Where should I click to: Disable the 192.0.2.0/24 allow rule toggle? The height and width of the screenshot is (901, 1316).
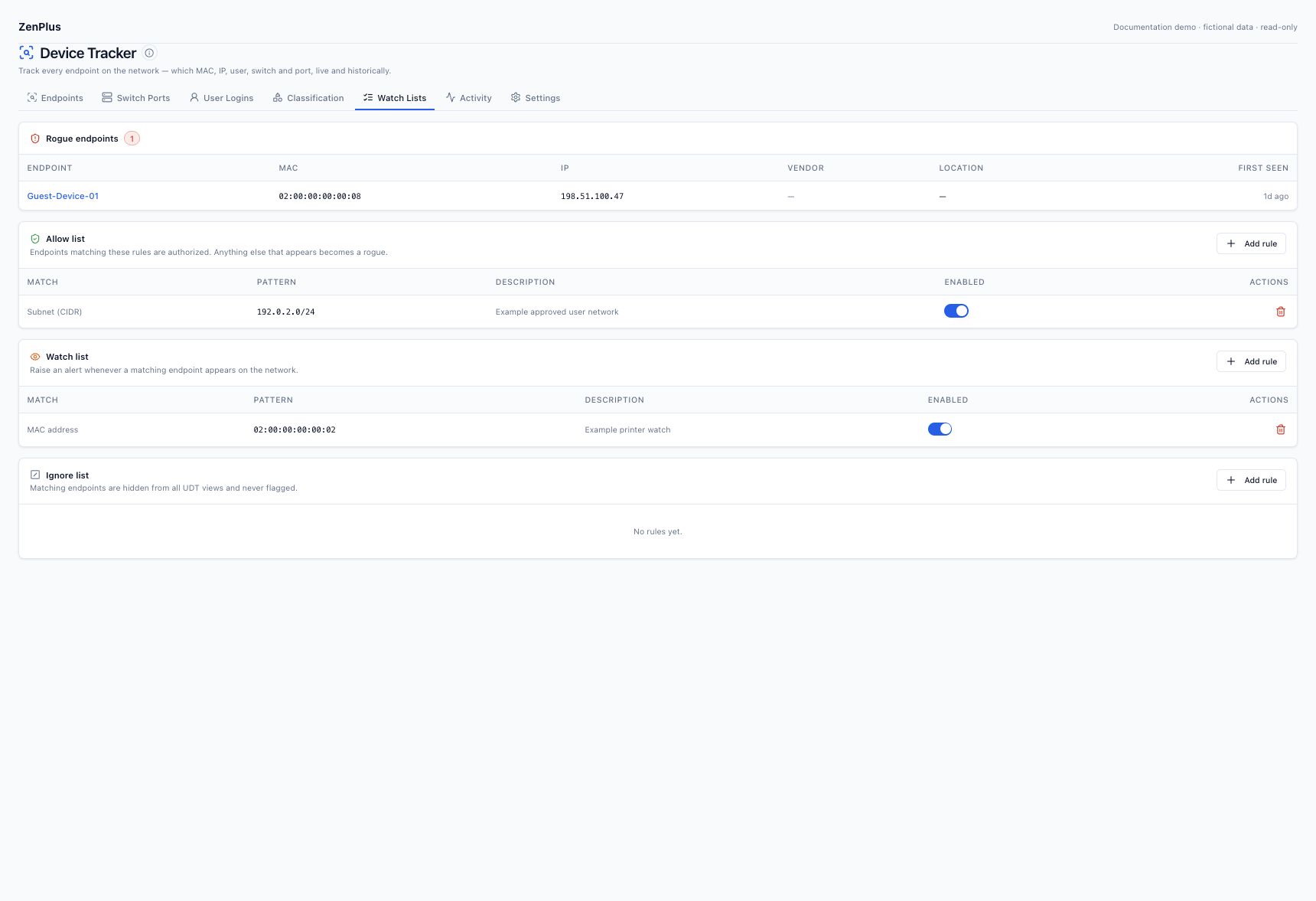click(x=956, y=311)
